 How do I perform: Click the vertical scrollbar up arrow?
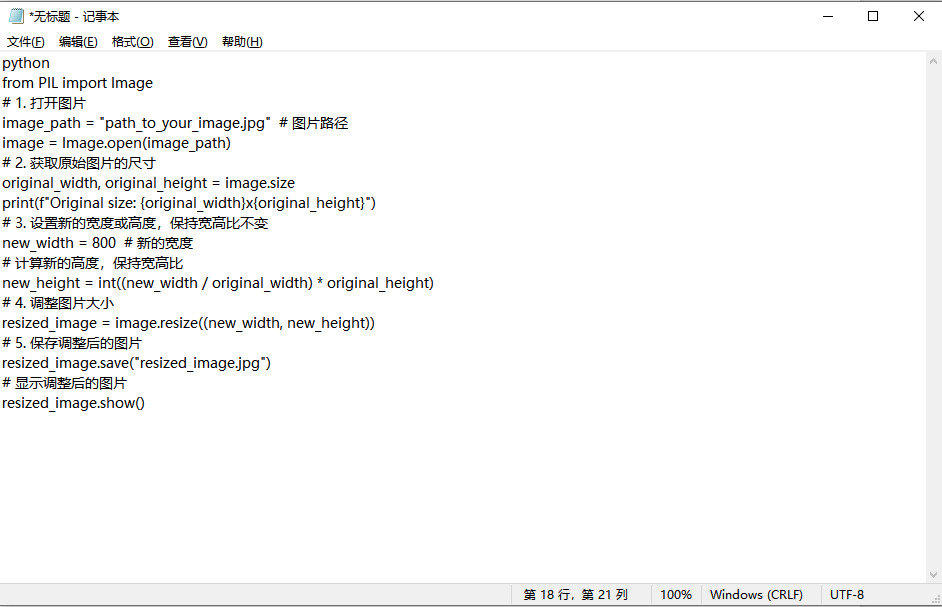(x=933, y=61)
